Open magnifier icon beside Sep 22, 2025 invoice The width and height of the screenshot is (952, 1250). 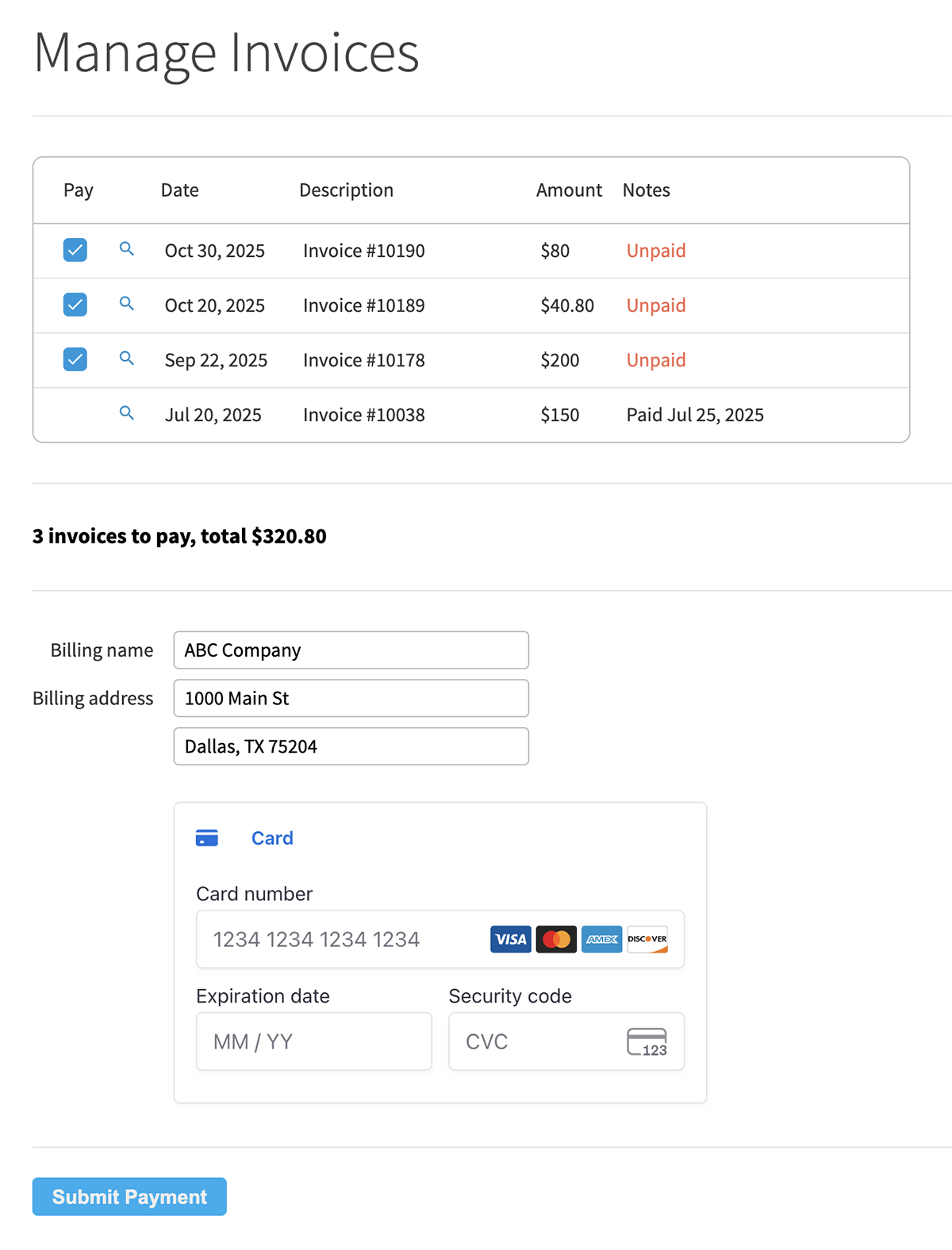126,359
